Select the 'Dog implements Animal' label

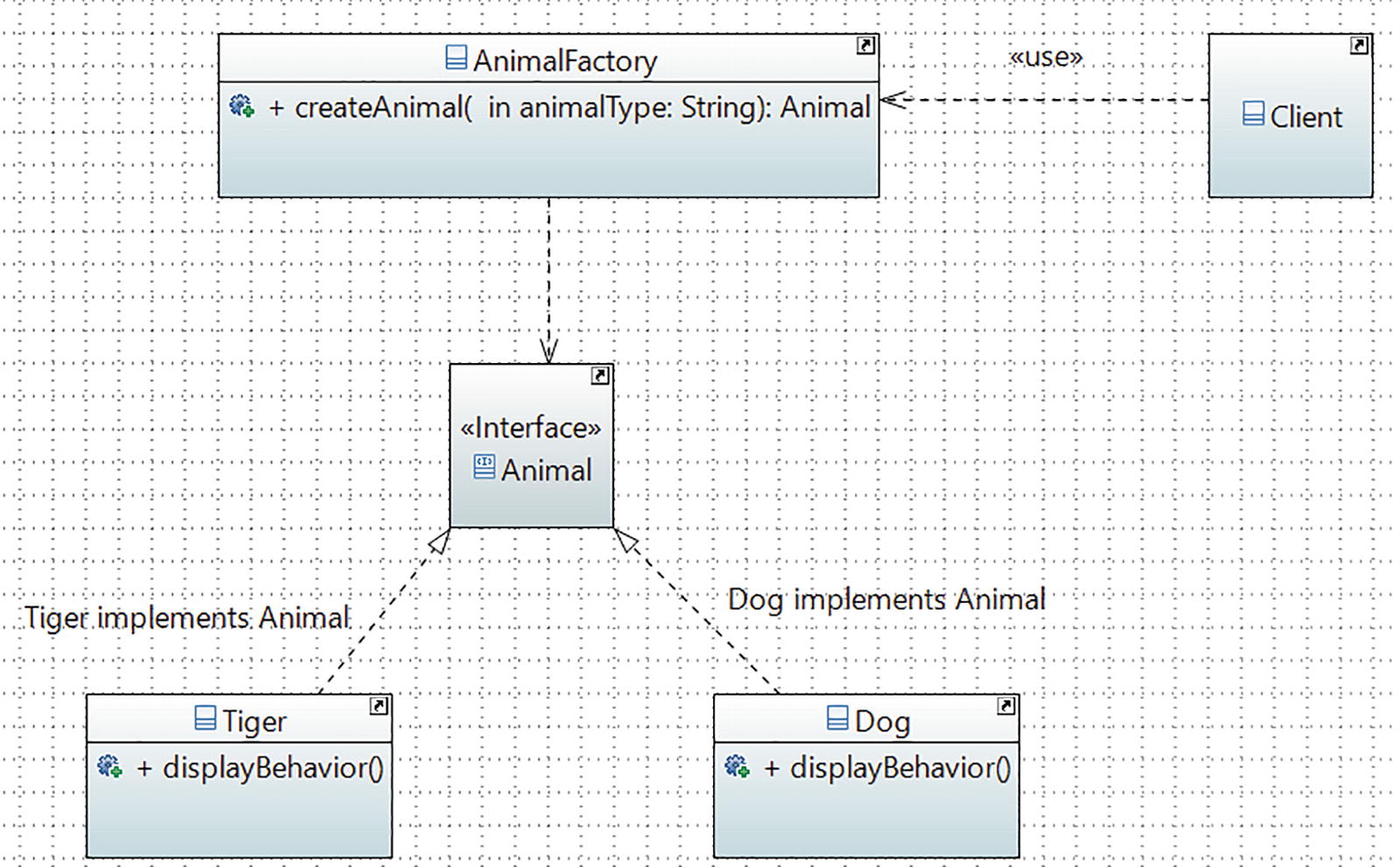click(x=886, y=600)
